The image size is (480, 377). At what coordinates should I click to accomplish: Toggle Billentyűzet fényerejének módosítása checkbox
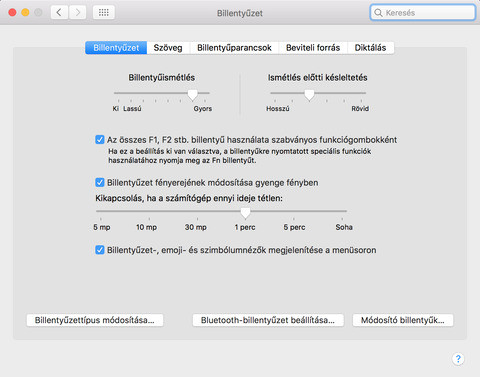click(x=100, y=182)
